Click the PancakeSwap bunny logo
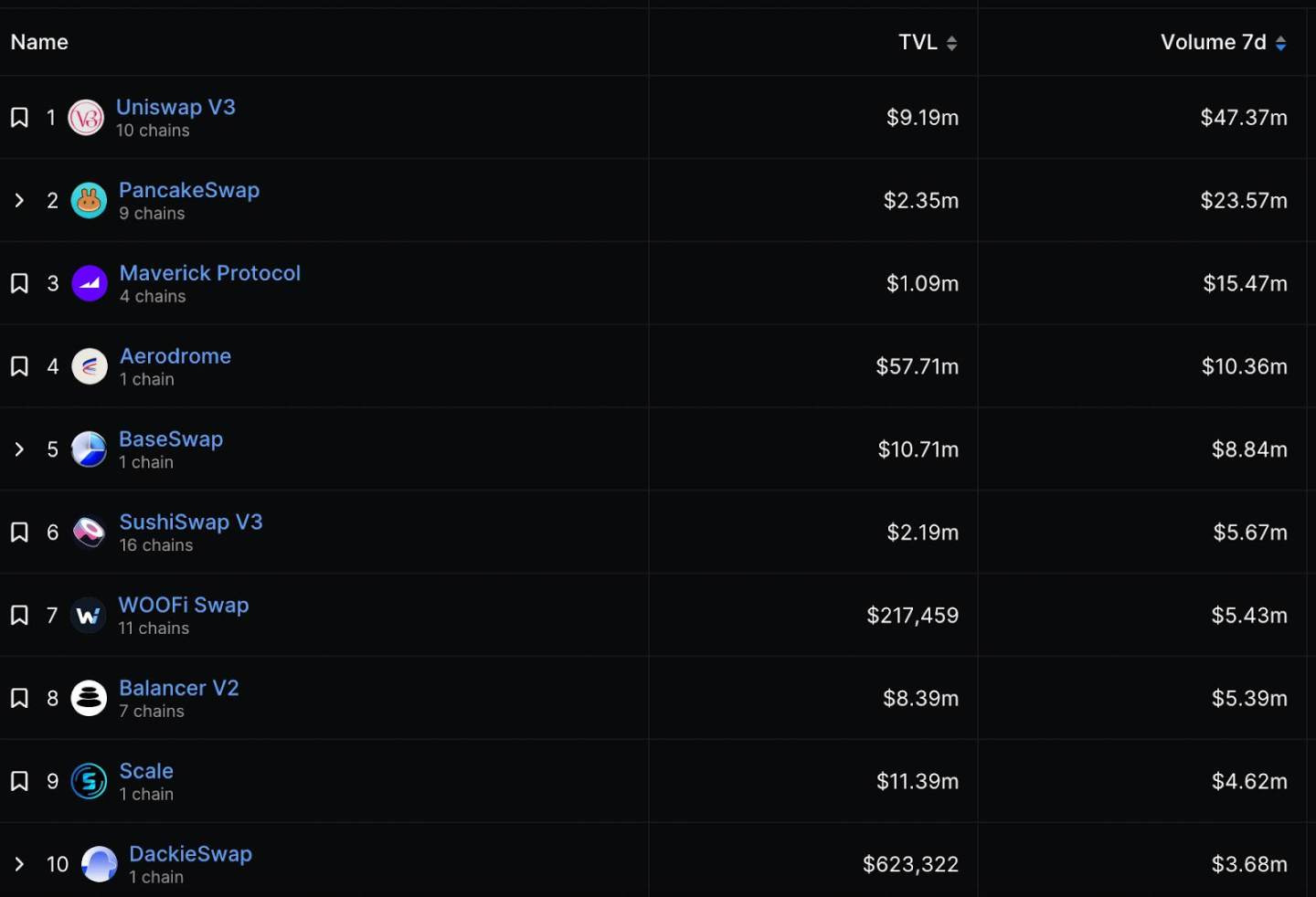Screen dimensions: 1316x897 tap(89, 201)
